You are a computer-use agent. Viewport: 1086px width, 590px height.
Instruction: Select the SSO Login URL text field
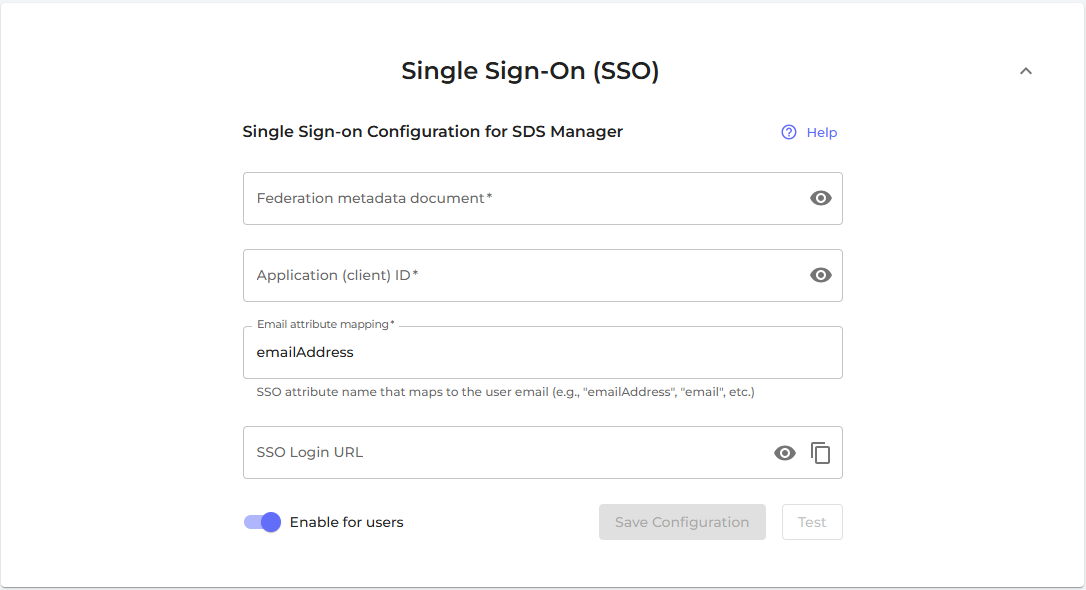click(x=500, y=453)
